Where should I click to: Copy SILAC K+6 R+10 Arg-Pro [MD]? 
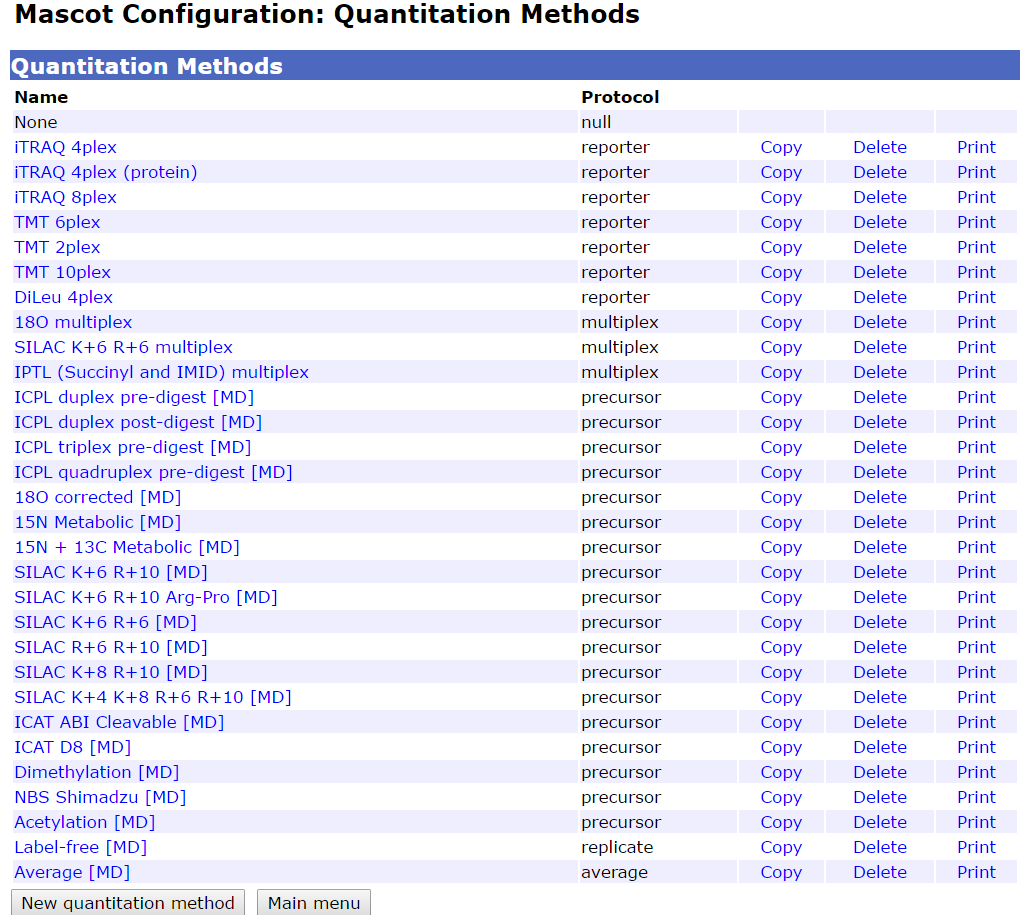point(781,597)
